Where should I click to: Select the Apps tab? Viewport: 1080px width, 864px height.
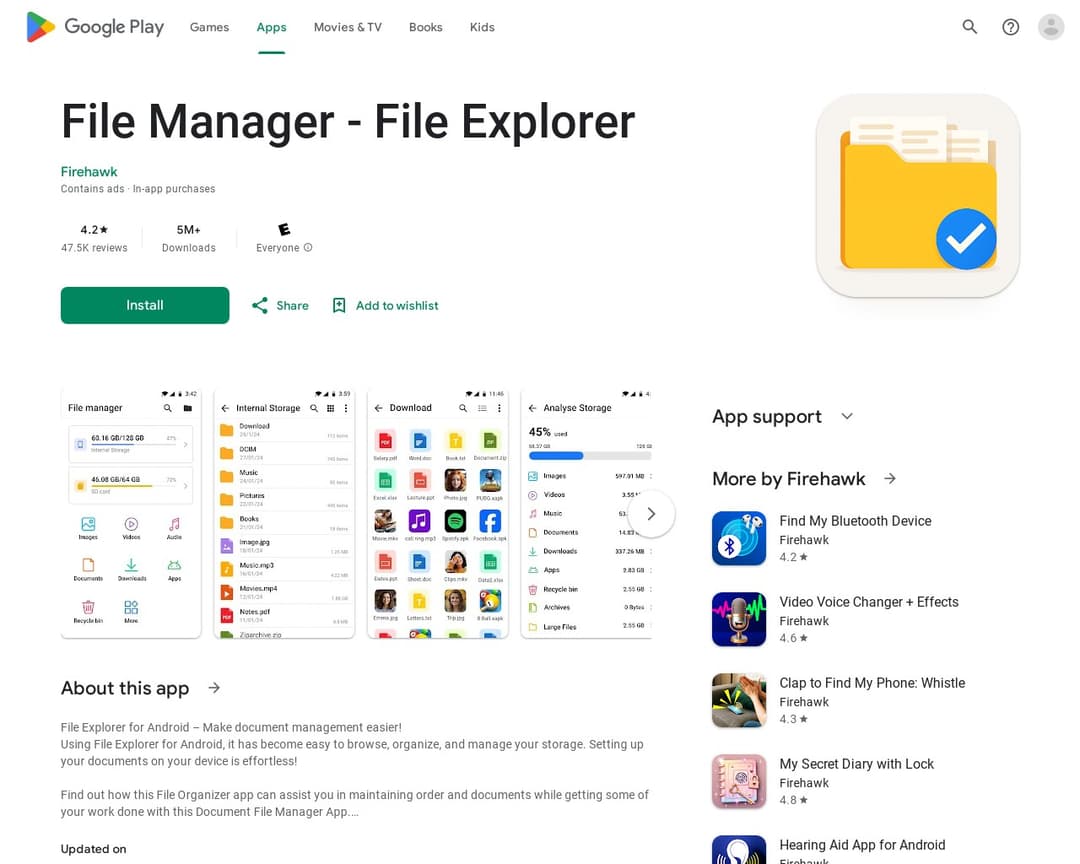point(271,27)
